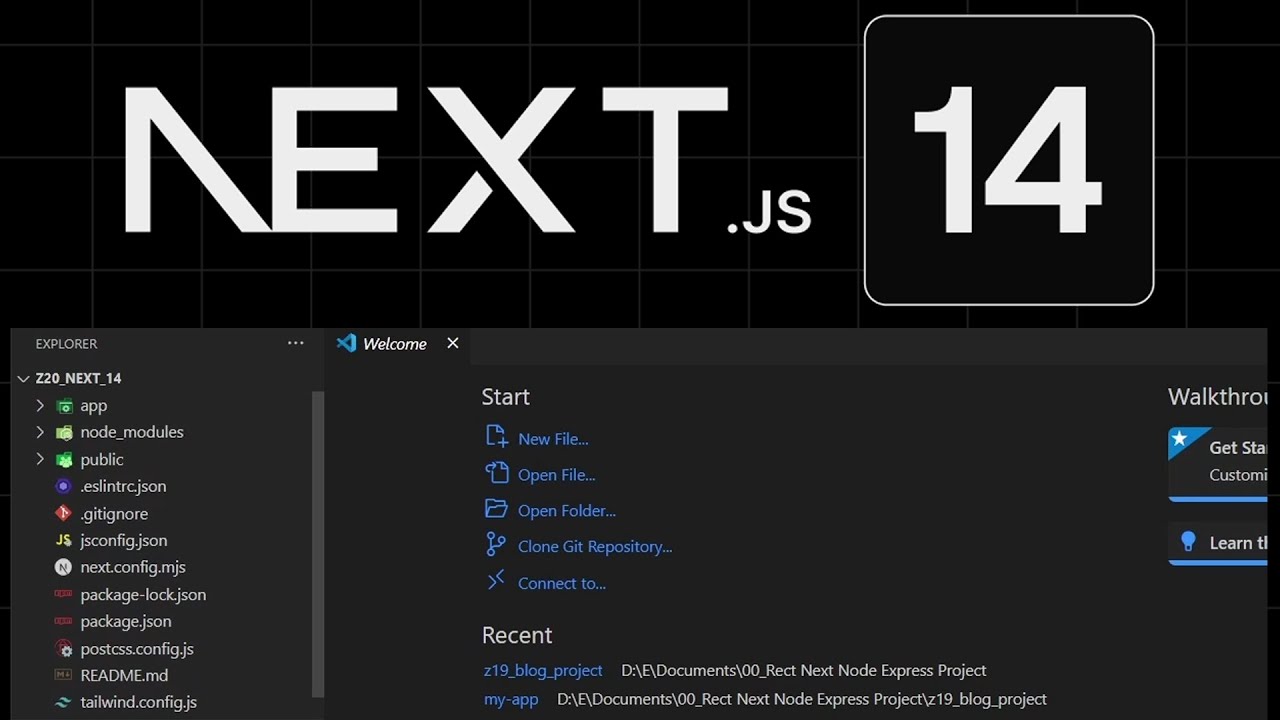Expand the app folder chevron

pos(40,406)
